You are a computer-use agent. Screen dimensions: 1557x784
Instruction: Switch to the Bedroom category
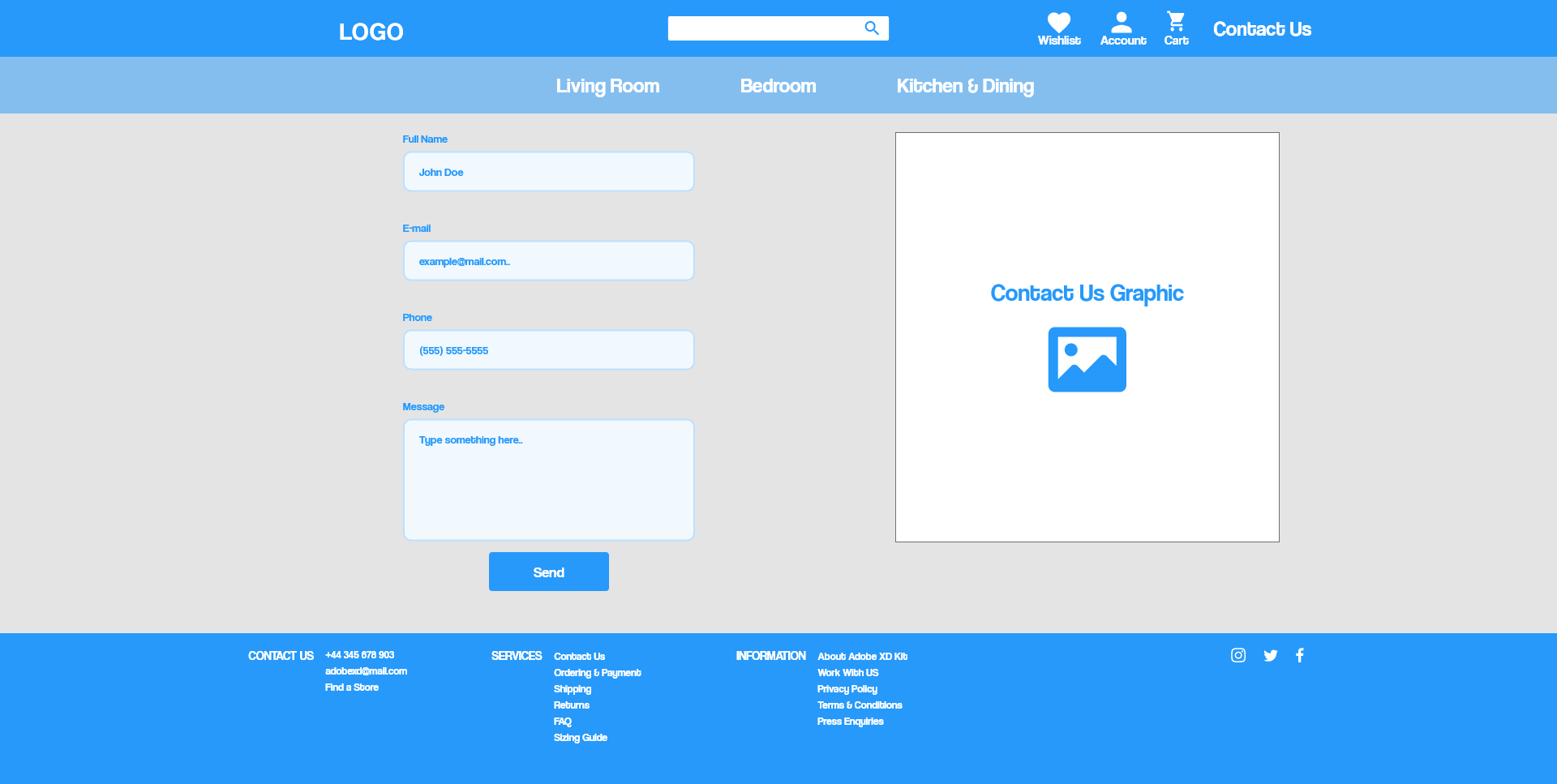tap(778, 85)
